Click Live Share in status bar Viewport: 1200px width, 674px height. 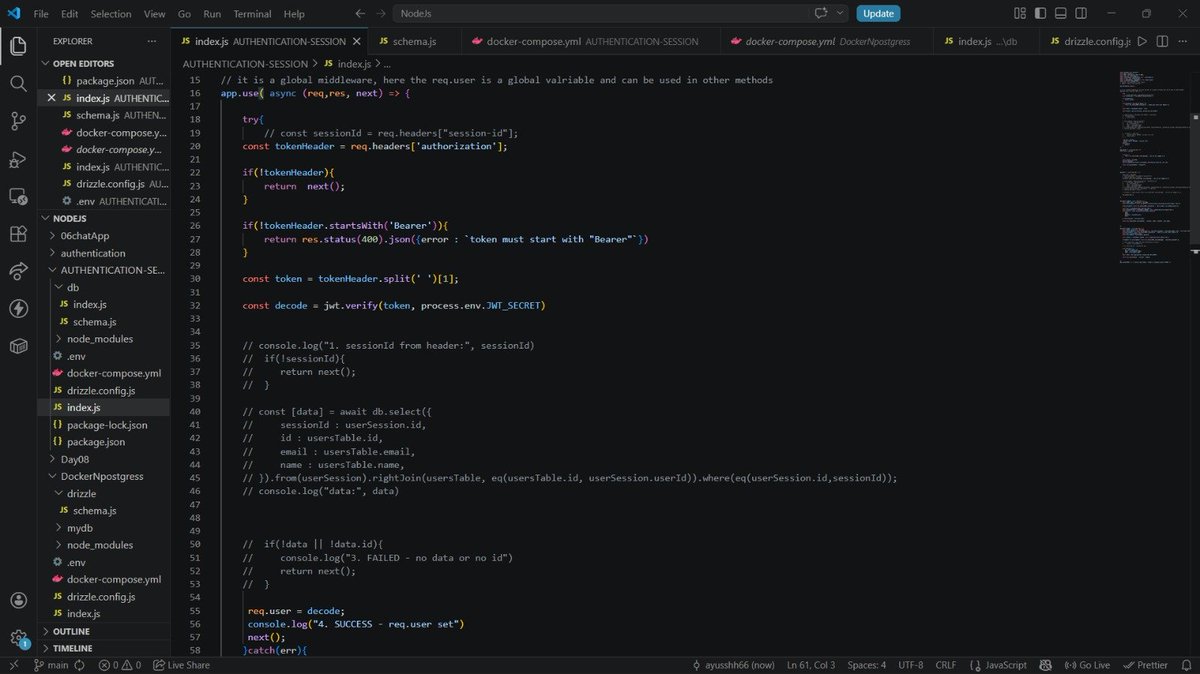click(x=182, y=665)
